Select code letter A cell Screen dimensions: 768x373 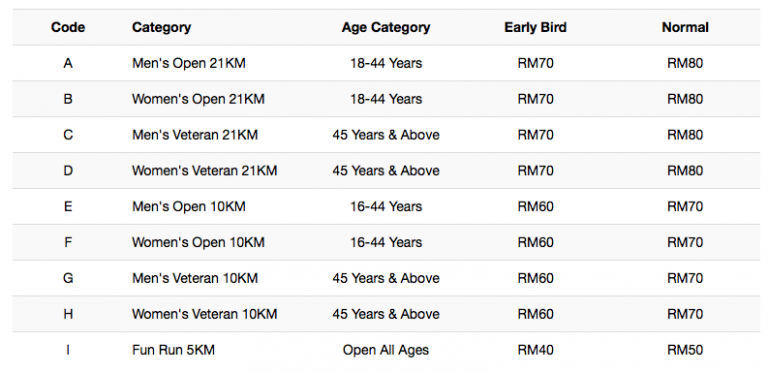pos(68,63)
